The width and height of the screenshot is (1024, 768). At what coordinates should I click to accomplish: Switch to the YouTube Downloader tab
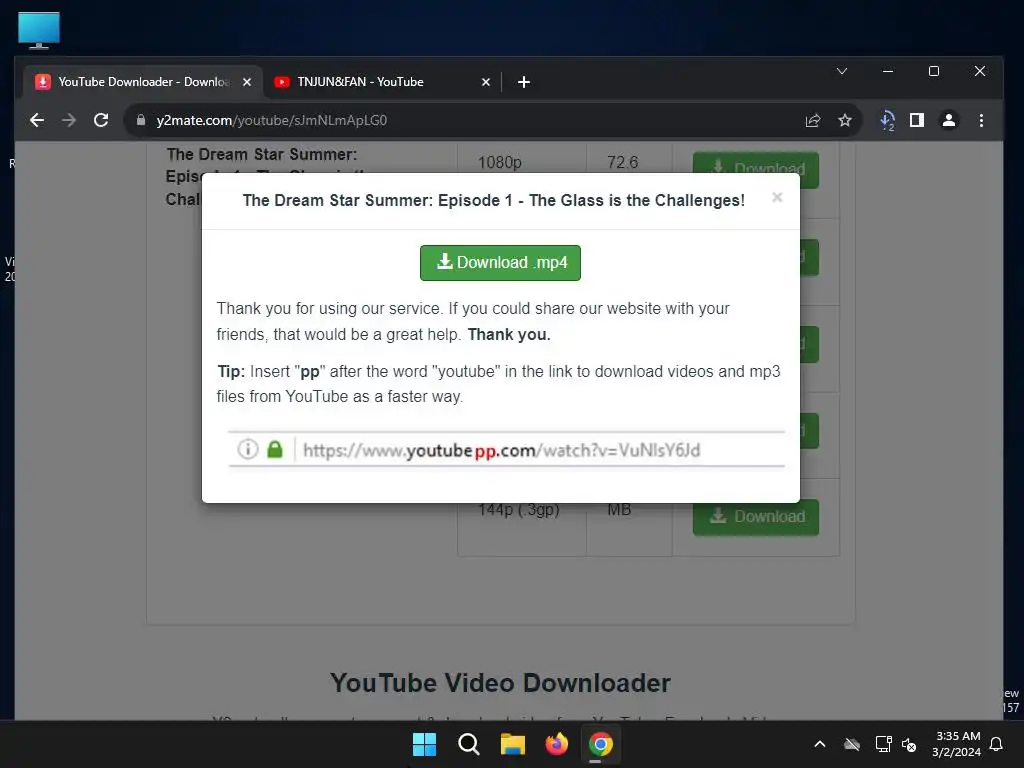143,82
